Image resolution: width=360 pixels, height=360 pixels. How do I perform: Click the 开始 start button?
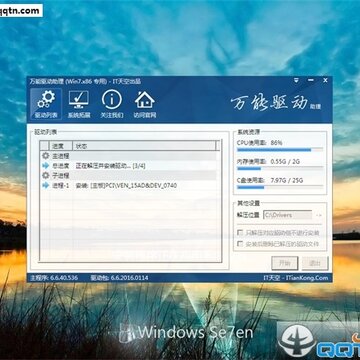click(284, 263)
